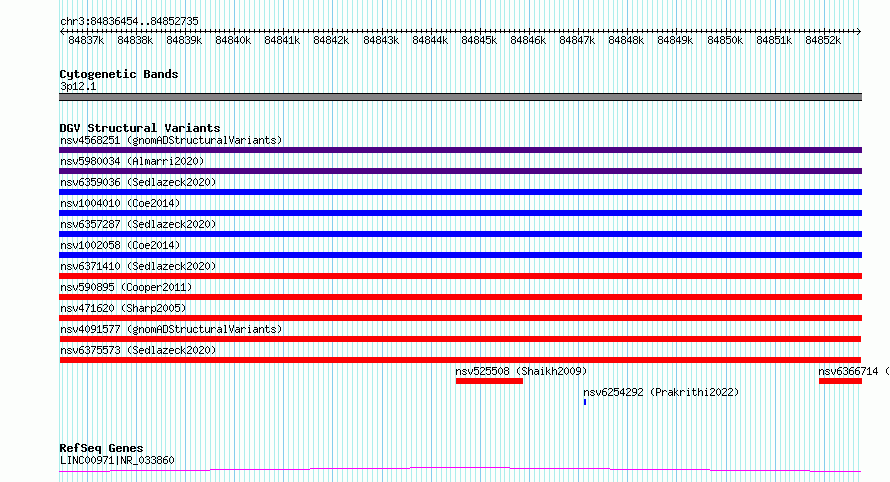Open variant nsv6371410 (Sedlazeck2020) label

tap(138, 266)
